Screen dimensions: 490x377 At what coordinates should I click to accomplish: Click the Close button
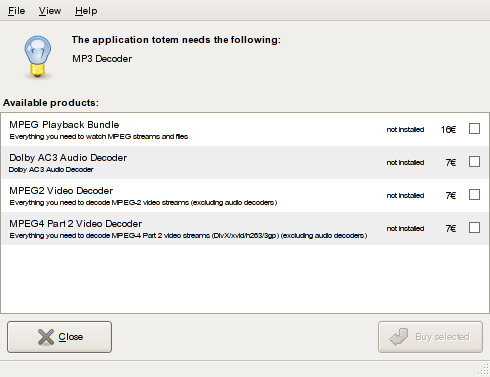click(x=59, y=337)
